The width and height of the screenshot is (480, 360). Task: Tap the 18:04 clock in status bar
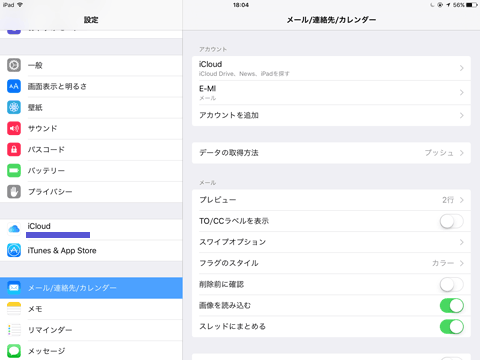241,5
